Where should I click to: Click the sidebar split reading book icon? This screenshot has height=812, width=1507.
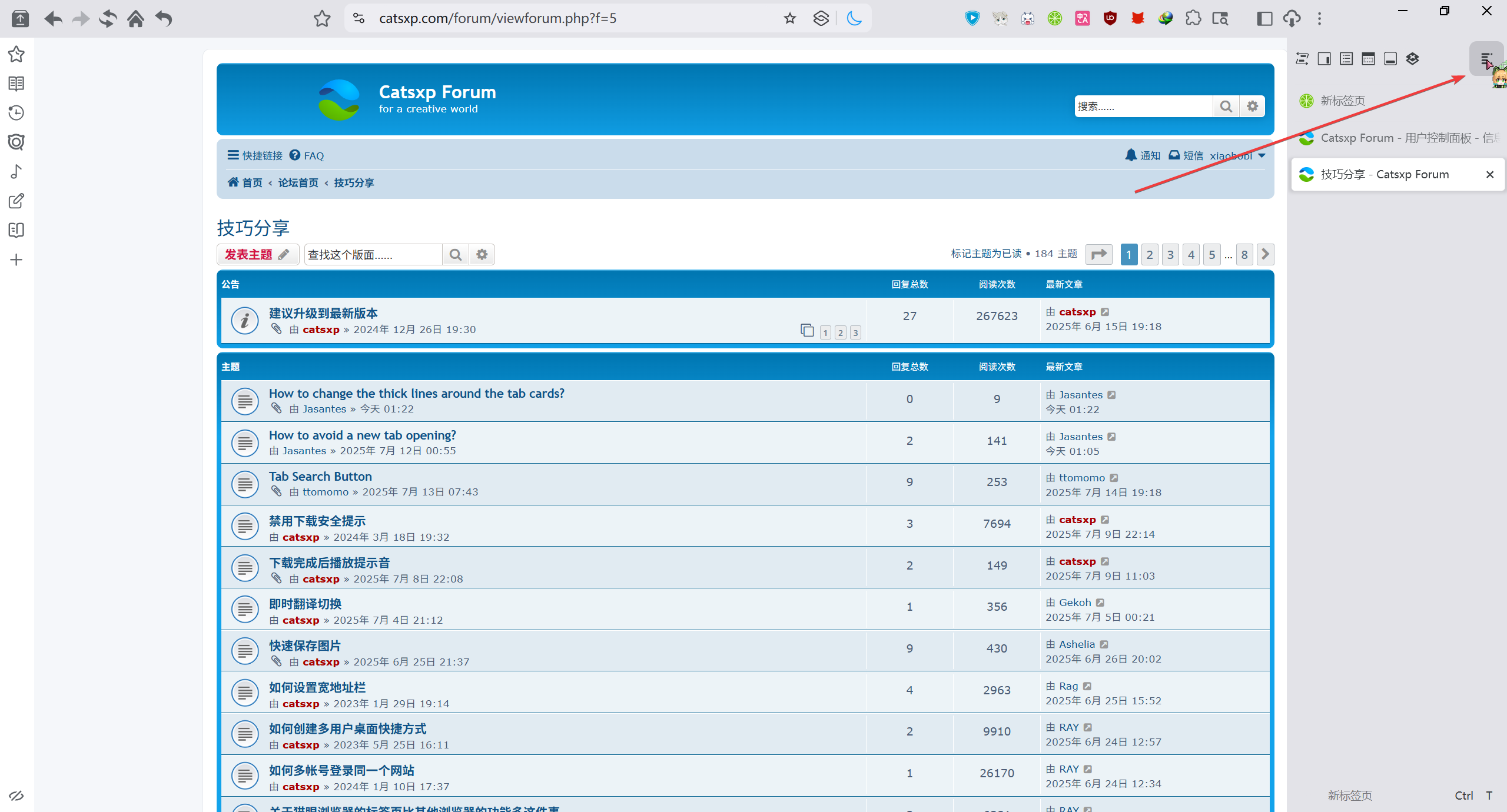pyautogui.click(x=16, y=230)
